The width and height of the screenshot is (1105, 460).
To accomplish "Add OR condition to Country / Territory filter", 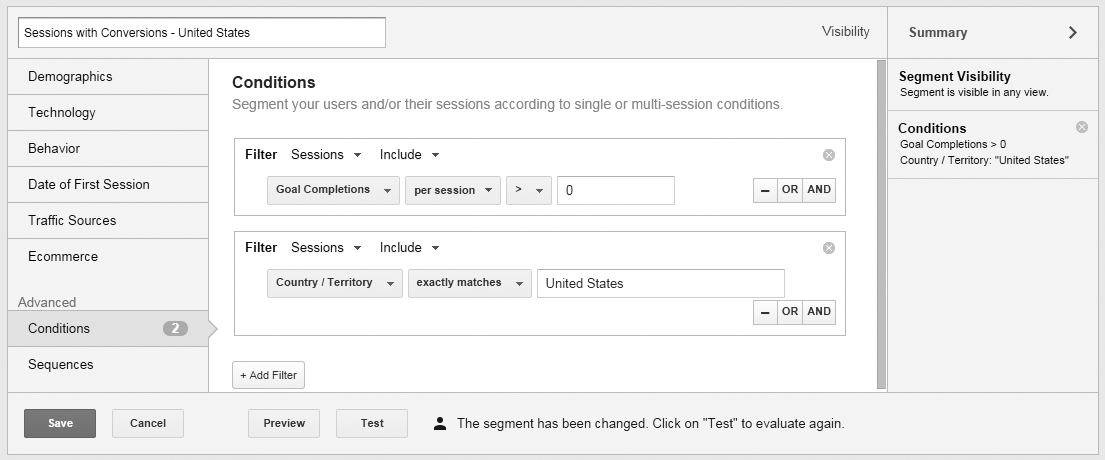I will 790,312.
